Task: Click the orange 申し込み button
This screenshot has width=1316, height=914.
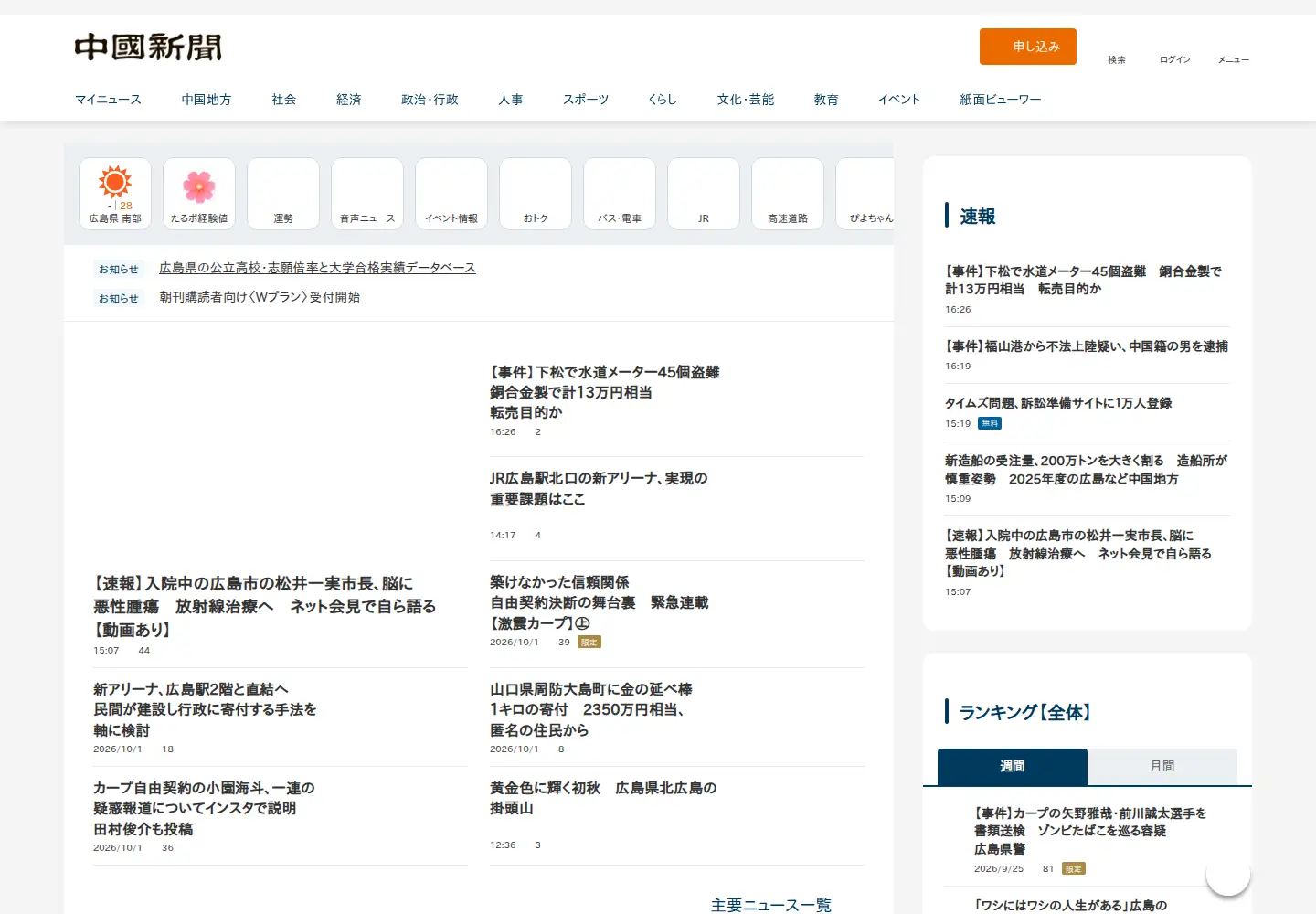Action: coord(1028,47)
